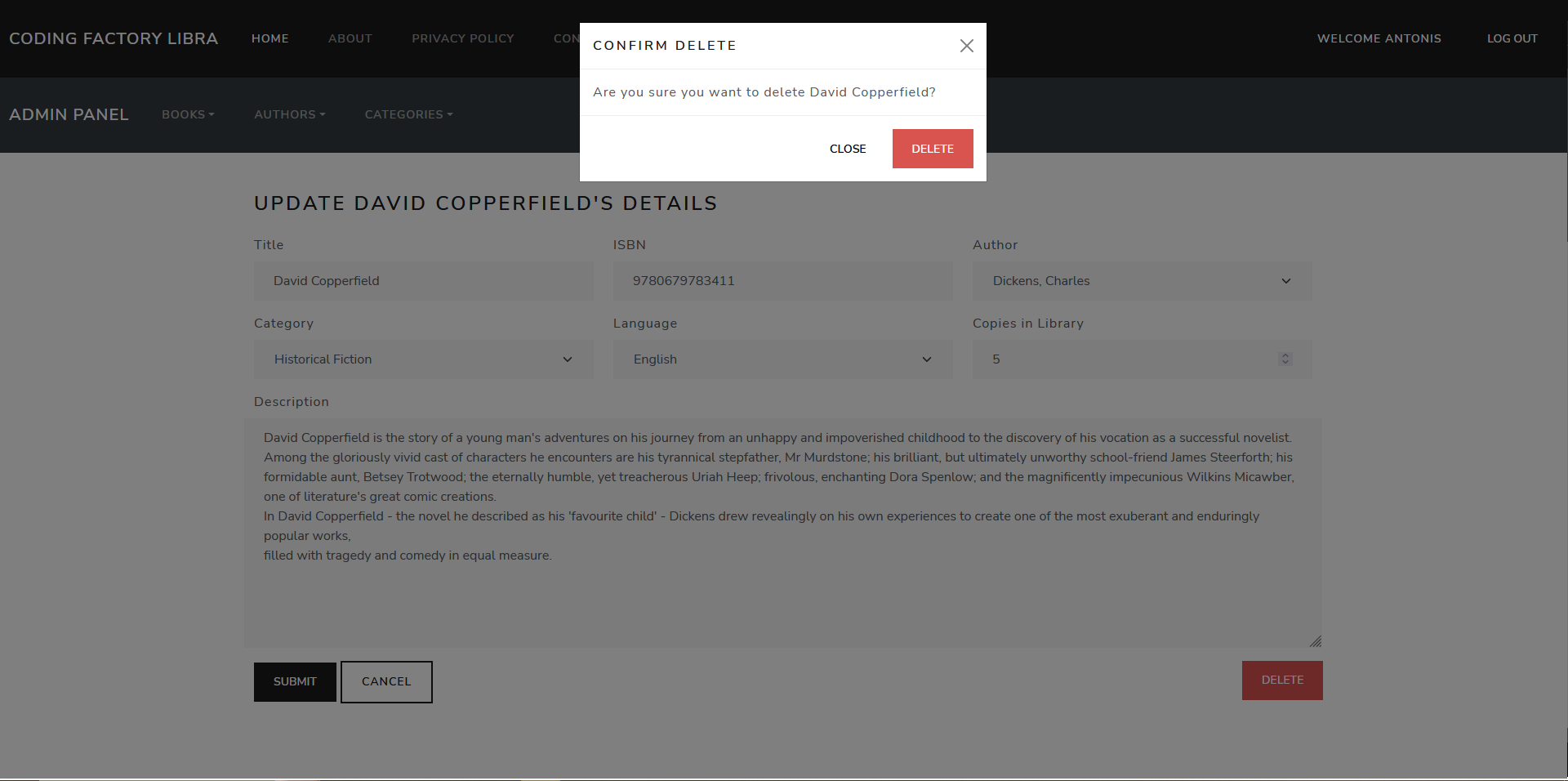The image size is (1568, 781).
Task: Click the Category field label
Action: pos(283,324)
